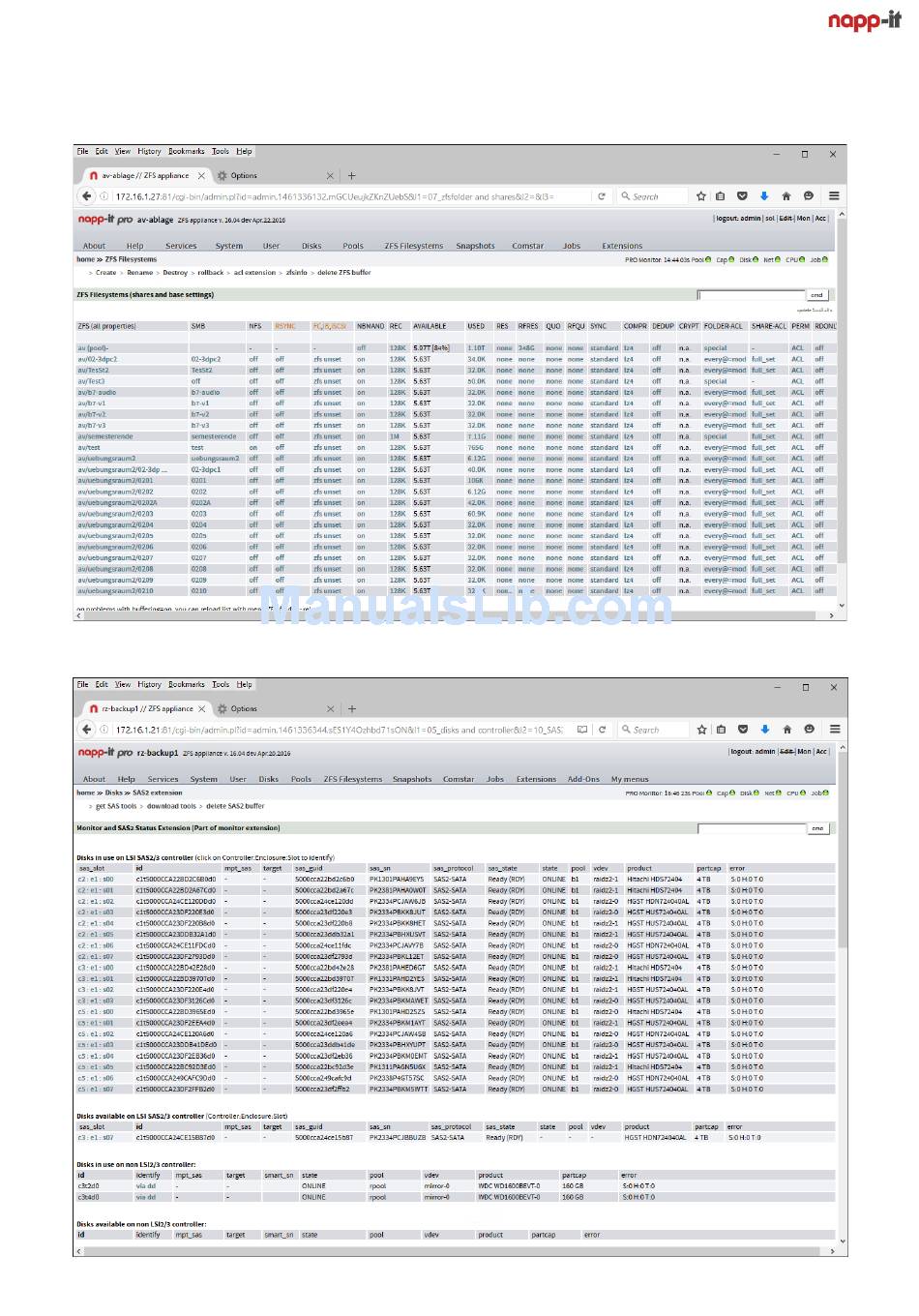This screenshot has width=919, height=1316.
Task: Toggle Mon monitoring in av-ablage header
Action: click(803, 219)
